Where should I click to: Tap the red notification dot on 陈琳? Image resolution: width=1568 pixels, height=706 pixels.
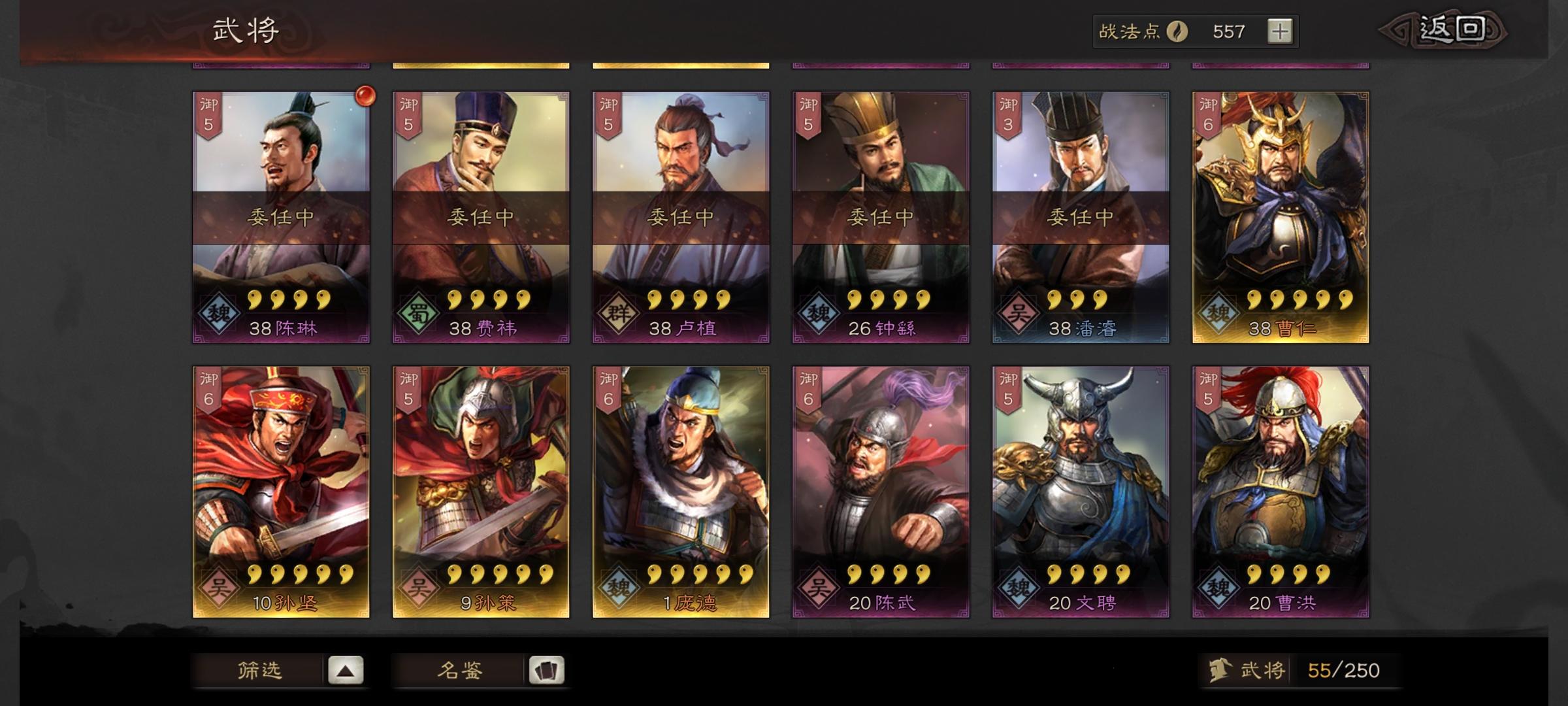365,96
